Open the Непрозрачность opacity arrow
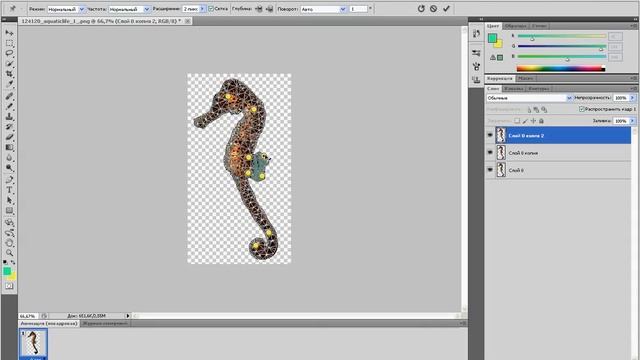Image resolution: width=640 pixels, height=360 pixels. 632,98
